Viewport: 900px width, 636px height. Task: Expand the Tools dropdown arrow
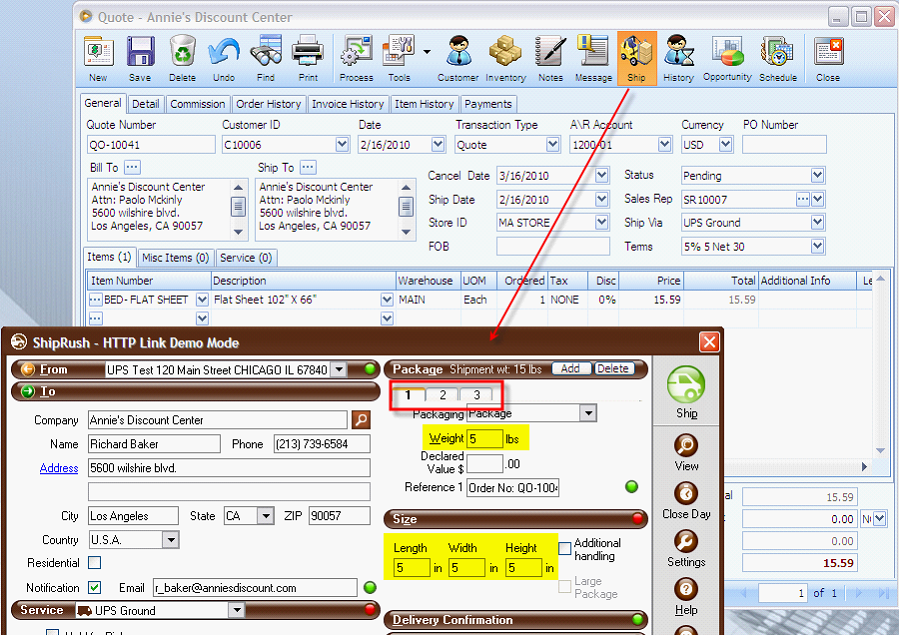427,52
